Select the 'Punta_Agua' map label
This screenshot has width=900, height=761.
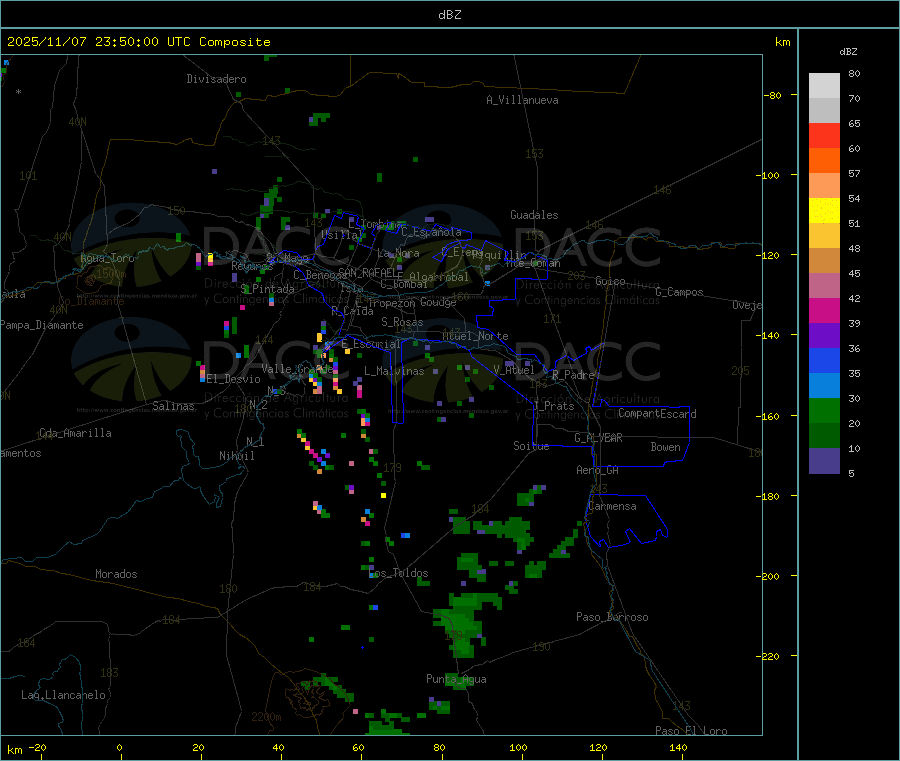coord(456,679)
